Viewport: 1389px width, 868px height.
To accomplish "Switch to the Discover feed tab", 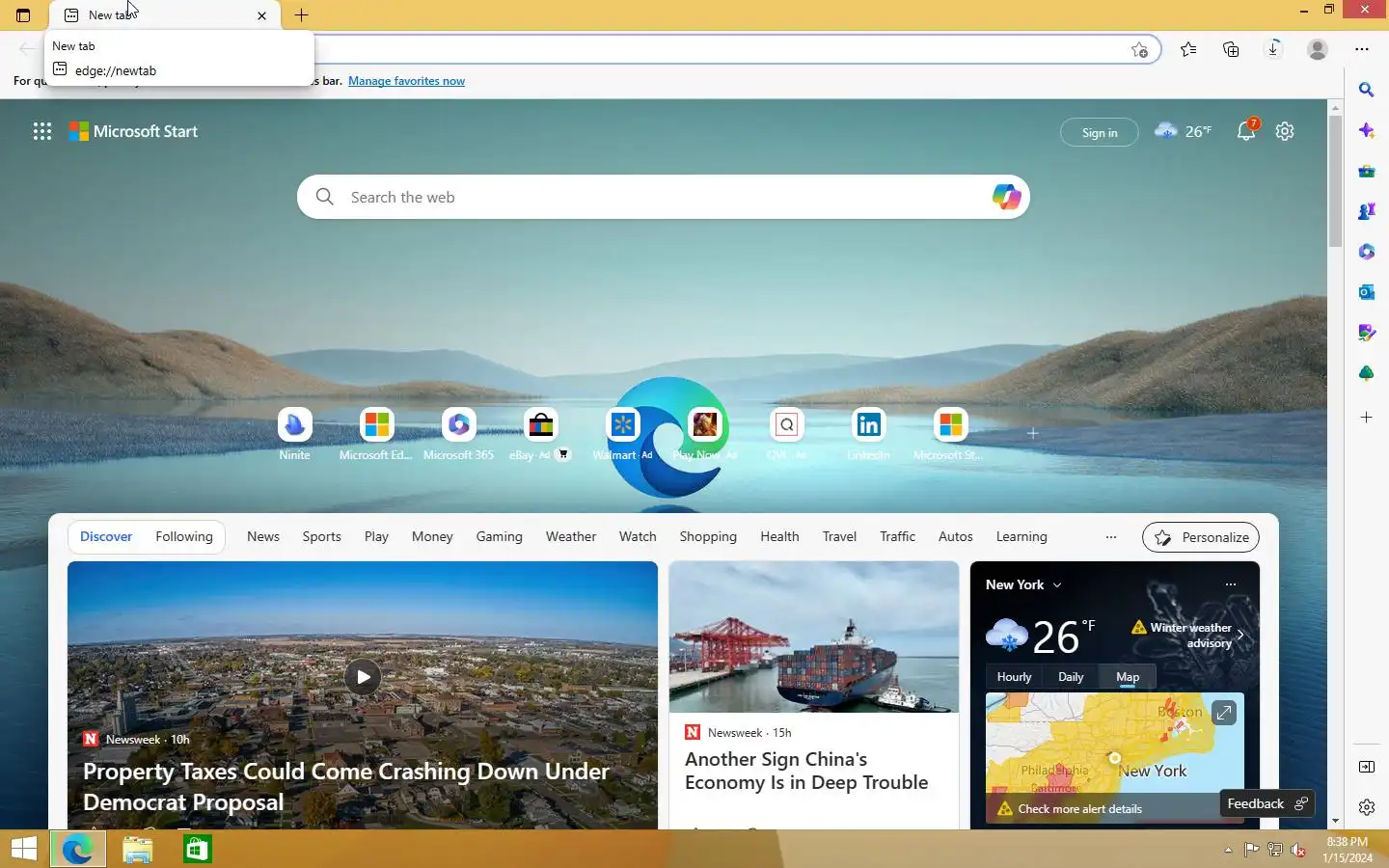I will point(106,537).
